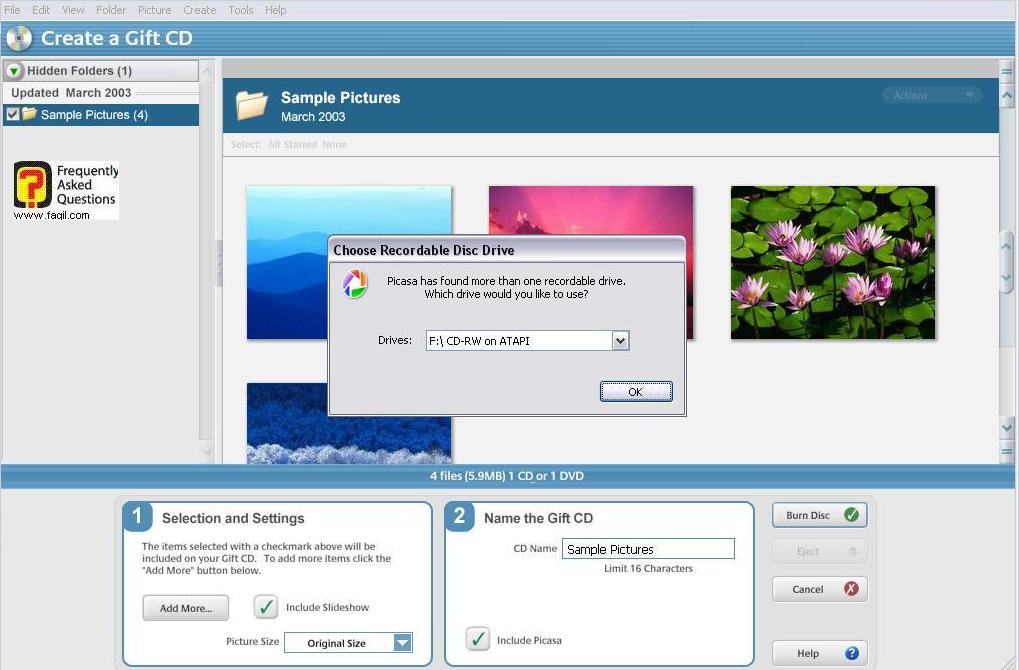Click the green arrow beside Hidden Folders
This screenshot has height=670, width=1019.
click(14, 71)
